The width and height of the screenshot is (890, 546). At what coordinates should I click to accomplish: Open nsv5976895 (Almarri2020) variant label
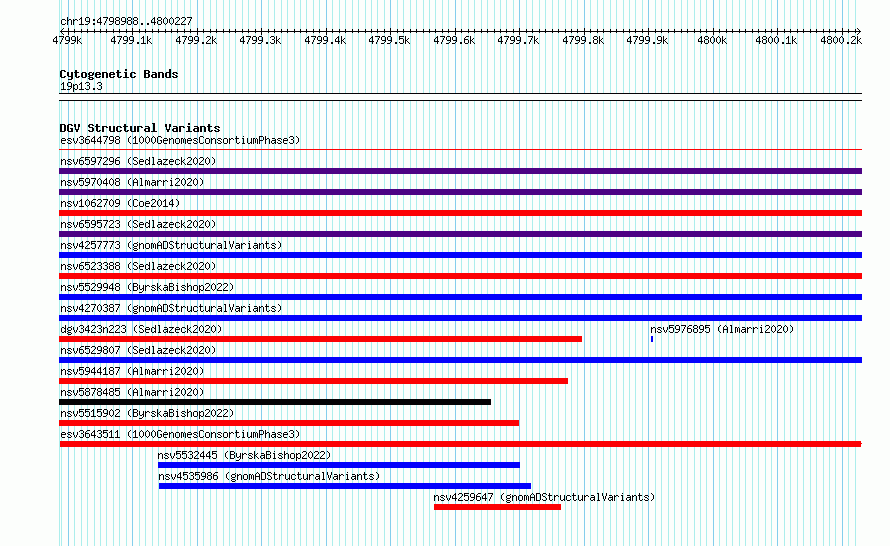(722, 329)
